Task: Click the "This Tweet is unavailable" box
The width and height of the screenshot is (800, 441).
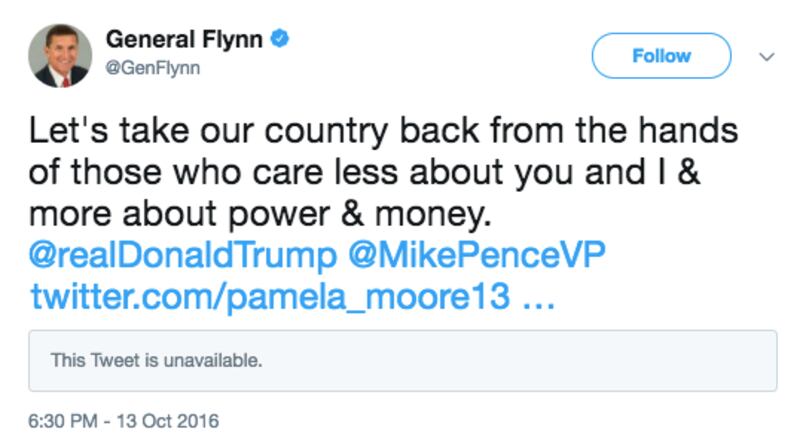Action: tap(402, 360)
